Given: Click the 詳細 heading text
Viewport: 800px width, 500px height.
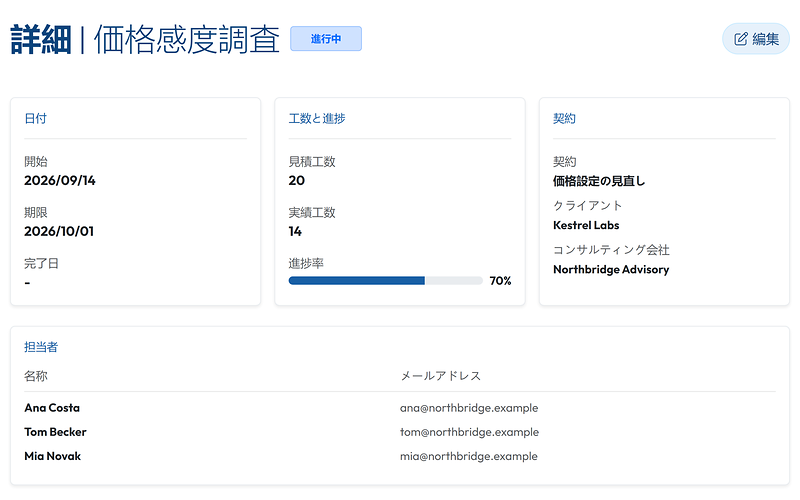Looking at the screenshot, I should click(x=41, y=39).
